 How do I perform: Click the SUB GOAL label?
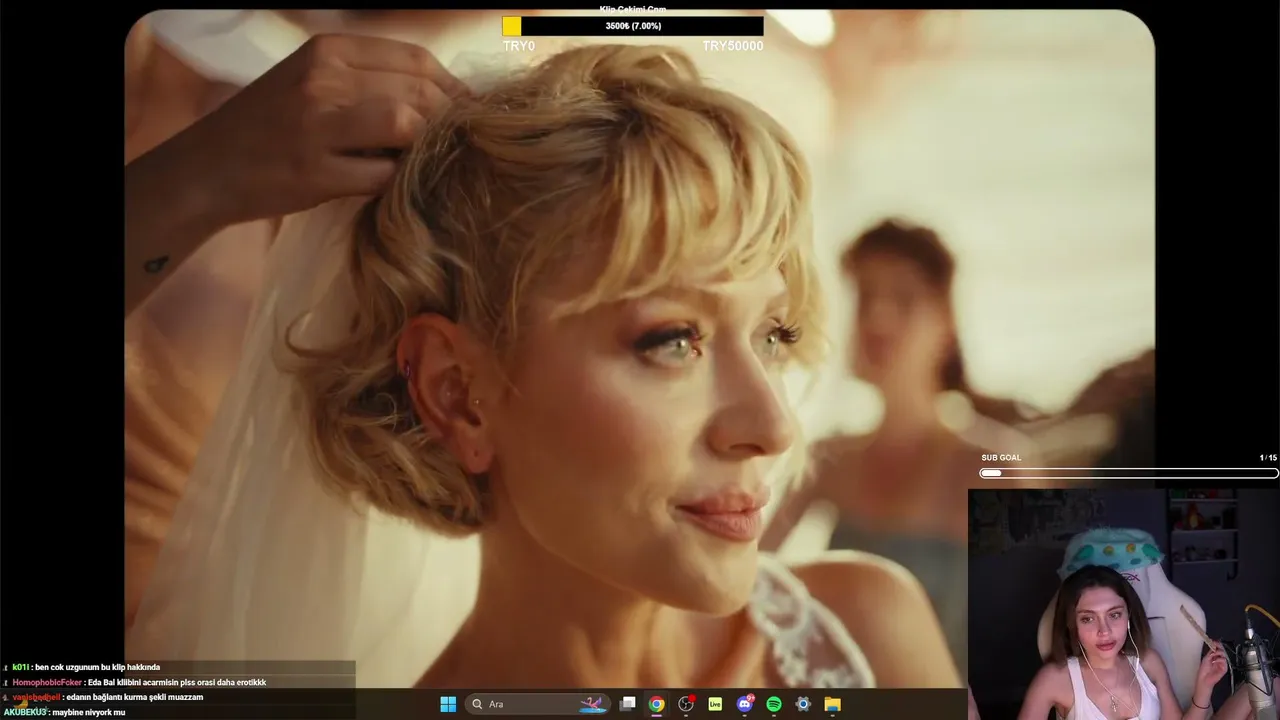tap(1001, 458)
